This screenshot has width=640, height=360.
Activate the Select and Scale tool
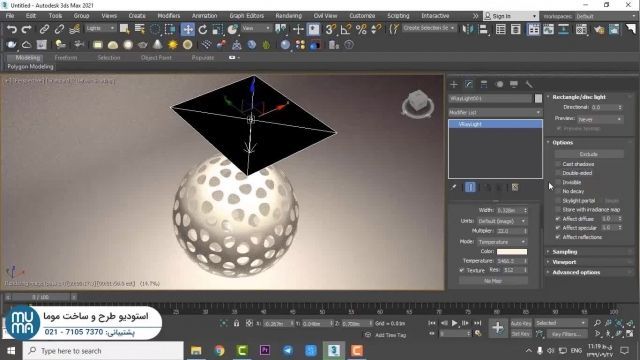218,29
